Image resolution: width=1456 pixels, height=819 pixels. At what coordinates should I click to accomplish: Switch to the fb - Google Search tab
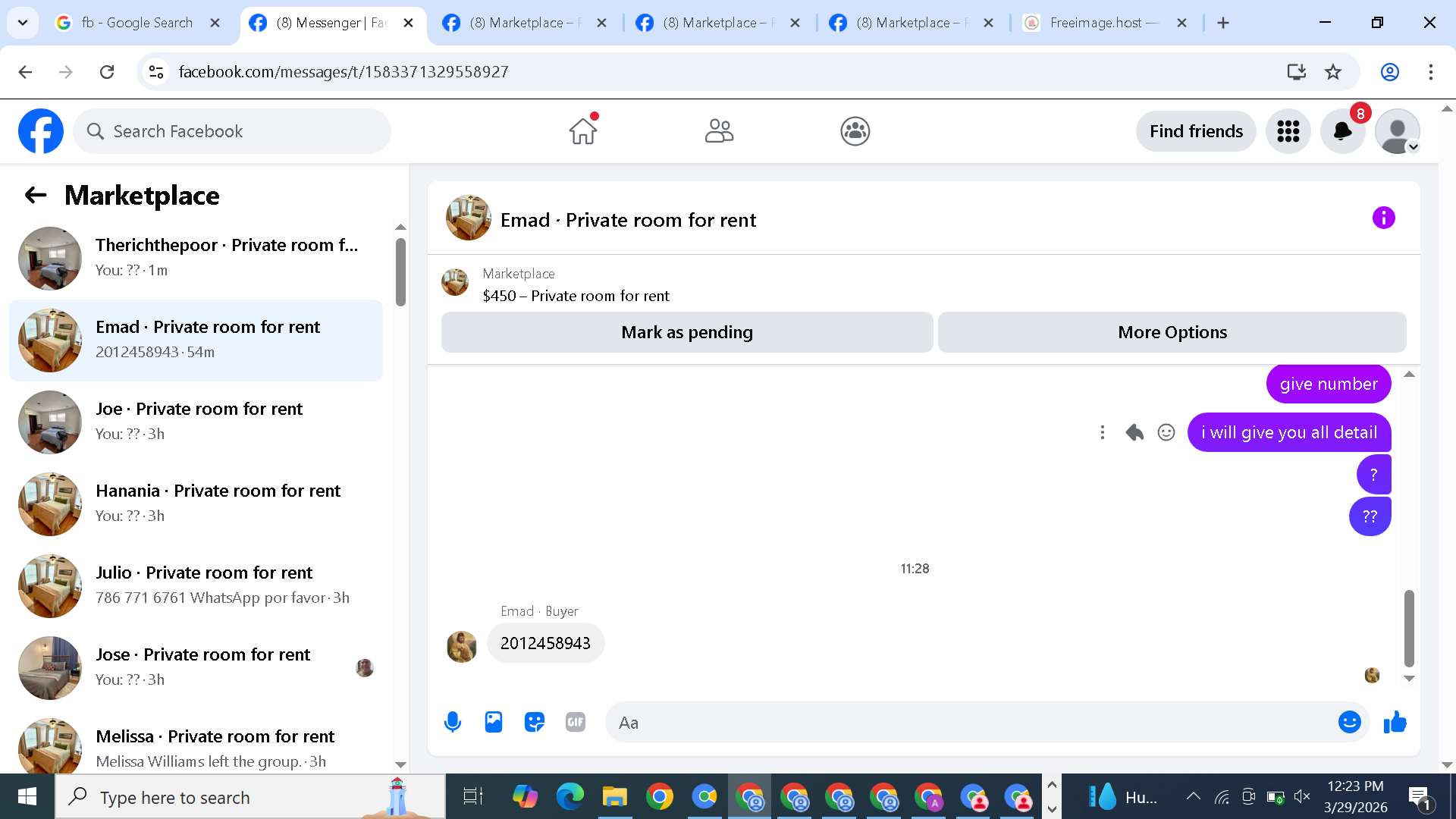138,23
